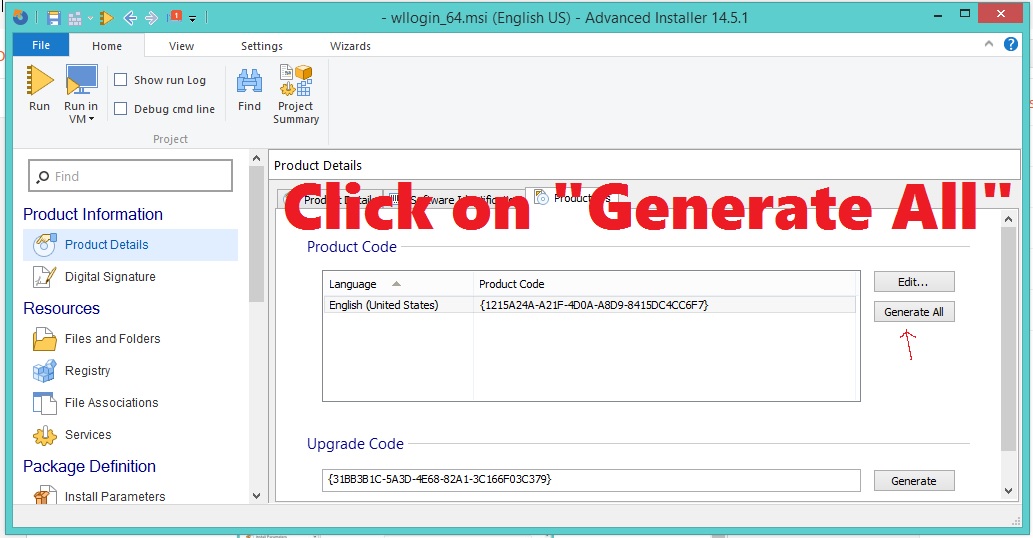
Task: Switch to the Settings ribbon tab
Action: 262,46
